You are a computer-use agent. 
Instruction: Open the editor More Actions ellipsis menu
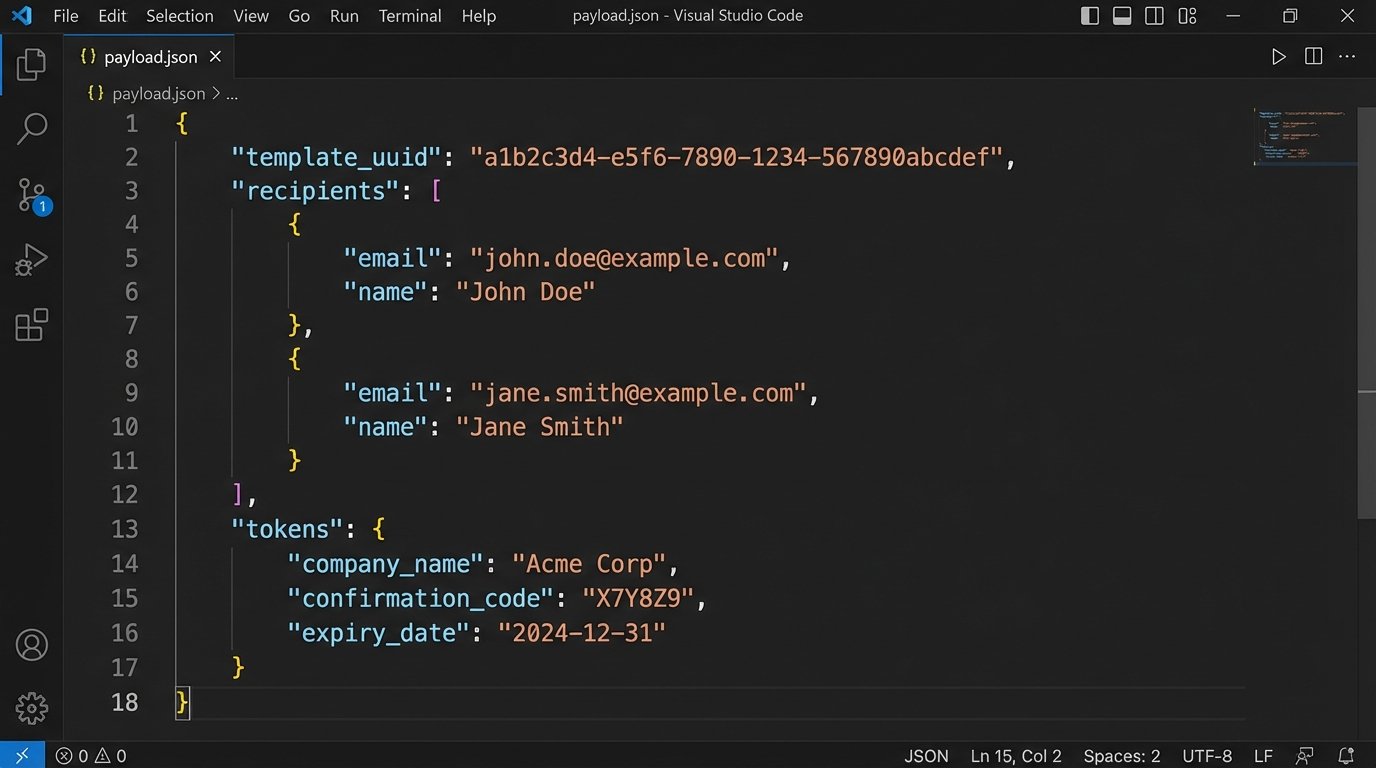[1347, 57]
